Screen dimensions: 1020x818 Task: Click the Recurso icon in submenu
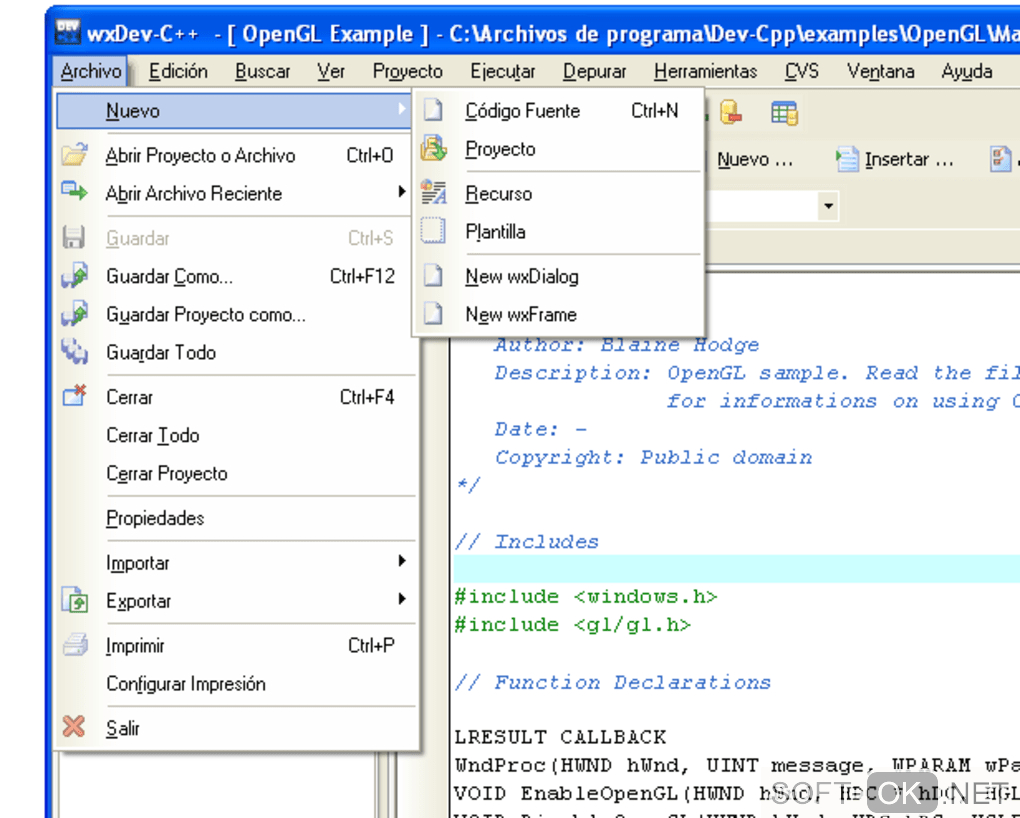click(x=433, y=193)
